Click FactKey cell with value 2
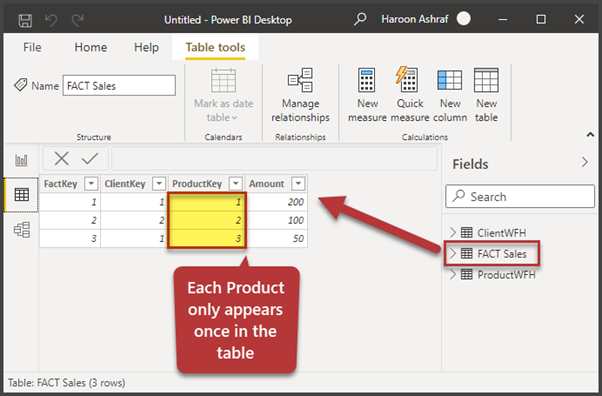This screenshot has width=602, height=396. [x=70, y=220]
